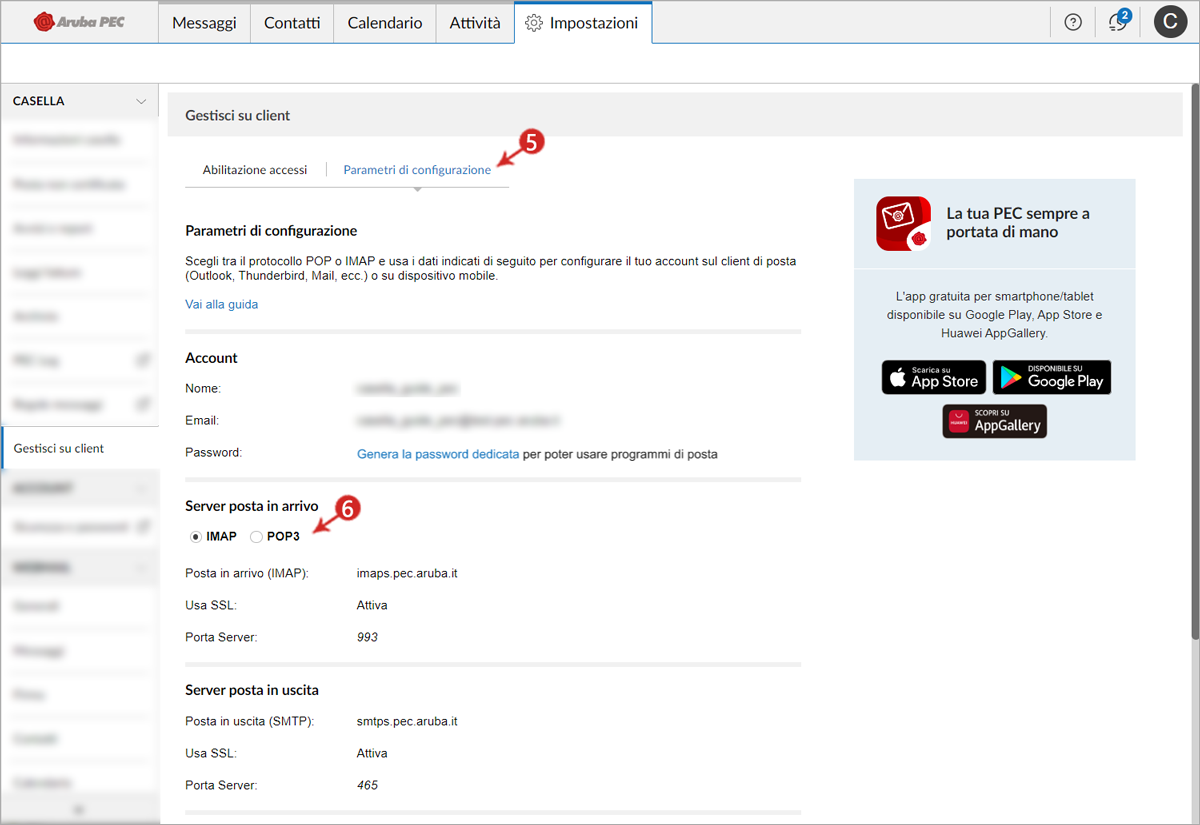Open the Attività tab
This screenshot has width=1200, height=825.
(x=475, y=23)
